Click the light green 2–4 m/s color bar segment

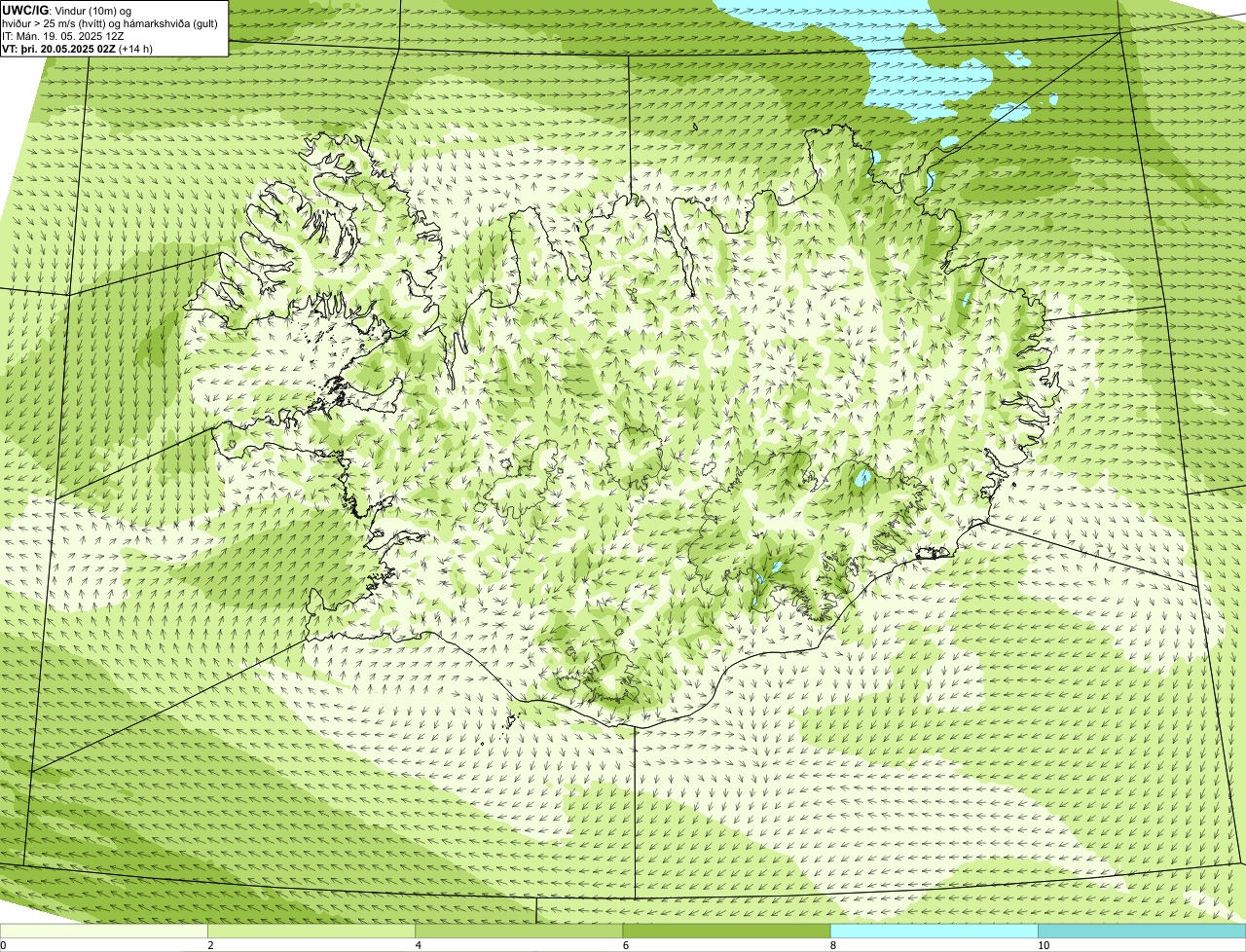click(x=311, y=931)
